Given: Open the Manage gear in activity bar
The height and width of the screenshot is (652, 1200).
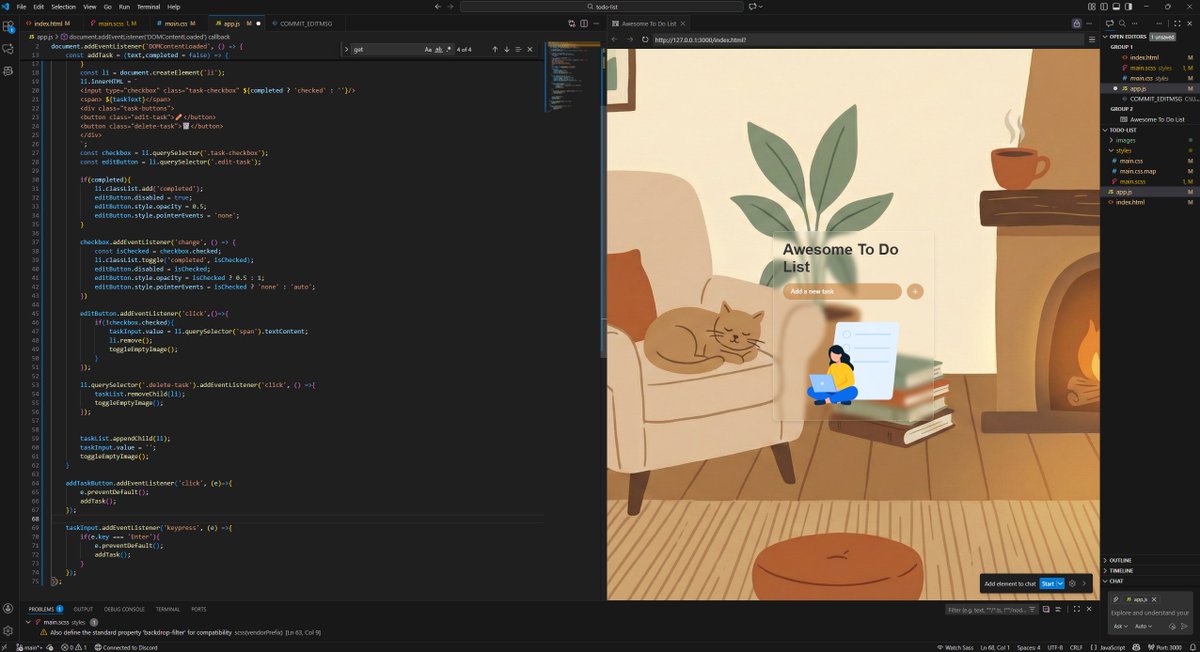Looking at the screenshot, I should 8,631.
